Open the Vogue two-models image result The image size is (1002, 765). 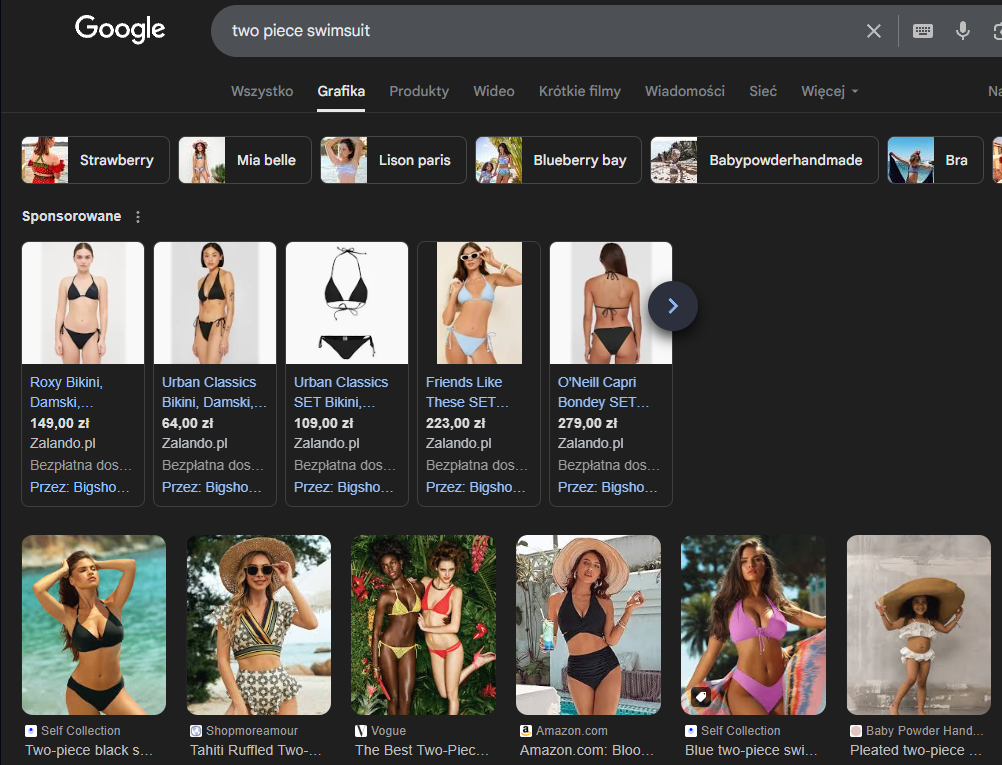tap(423, 624)
